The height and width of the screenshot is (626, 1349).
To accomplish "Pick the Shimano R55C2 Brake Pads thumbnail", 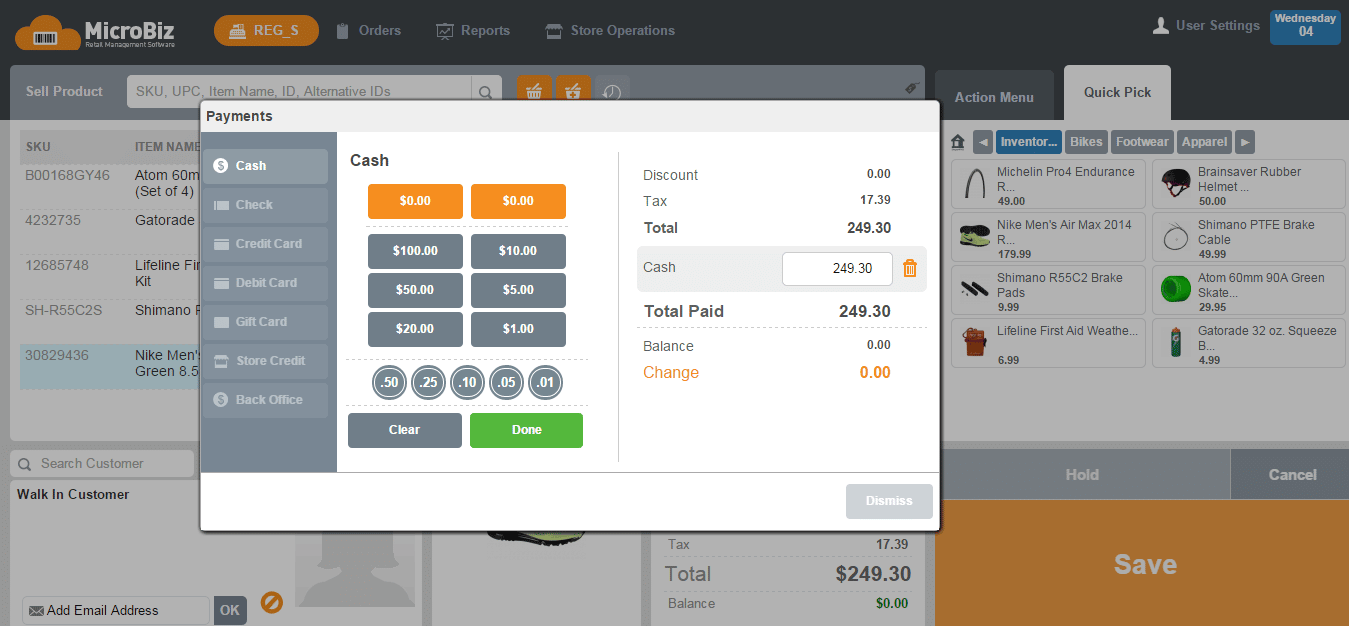I will [975, 290].
